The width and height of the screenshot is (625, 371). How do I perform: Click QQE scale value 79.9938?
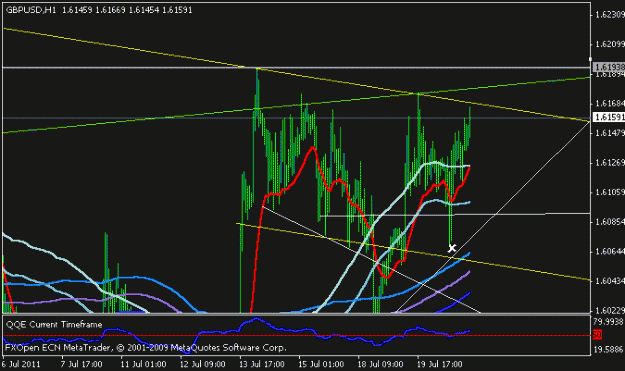coord(608,322)
